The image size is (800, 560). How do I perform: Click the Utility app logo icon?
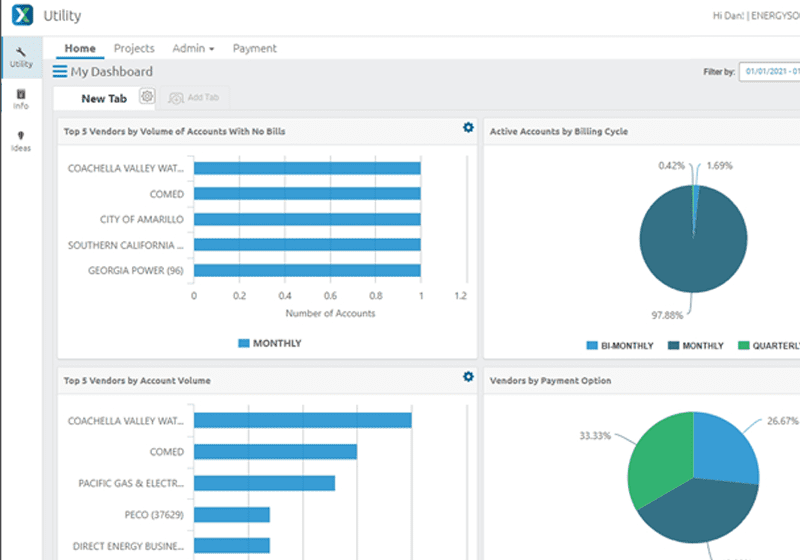(x=22, y=15)
